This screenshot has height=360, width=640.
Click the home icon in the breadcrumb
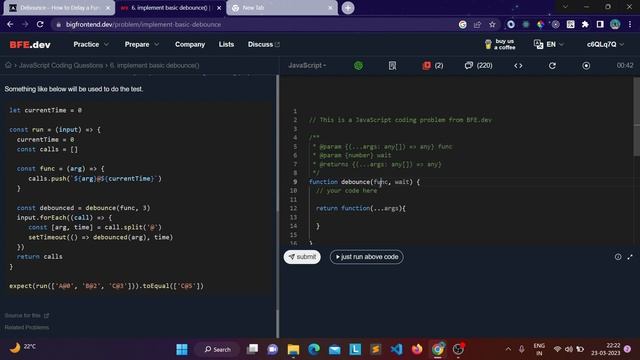[8, 65]
